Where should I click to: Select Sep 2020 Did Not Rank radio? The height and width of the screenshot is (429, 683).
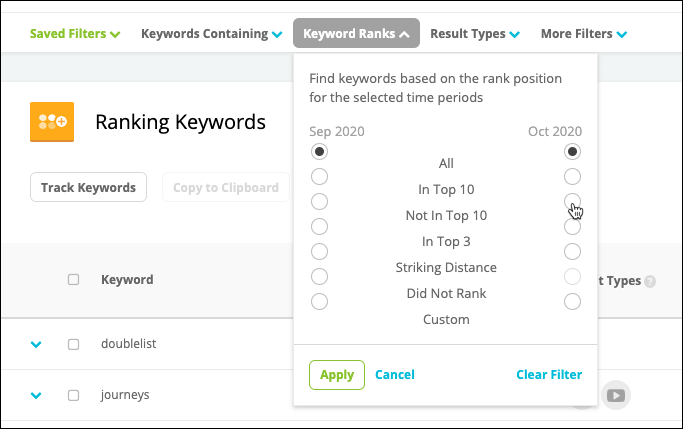(319, 277)
